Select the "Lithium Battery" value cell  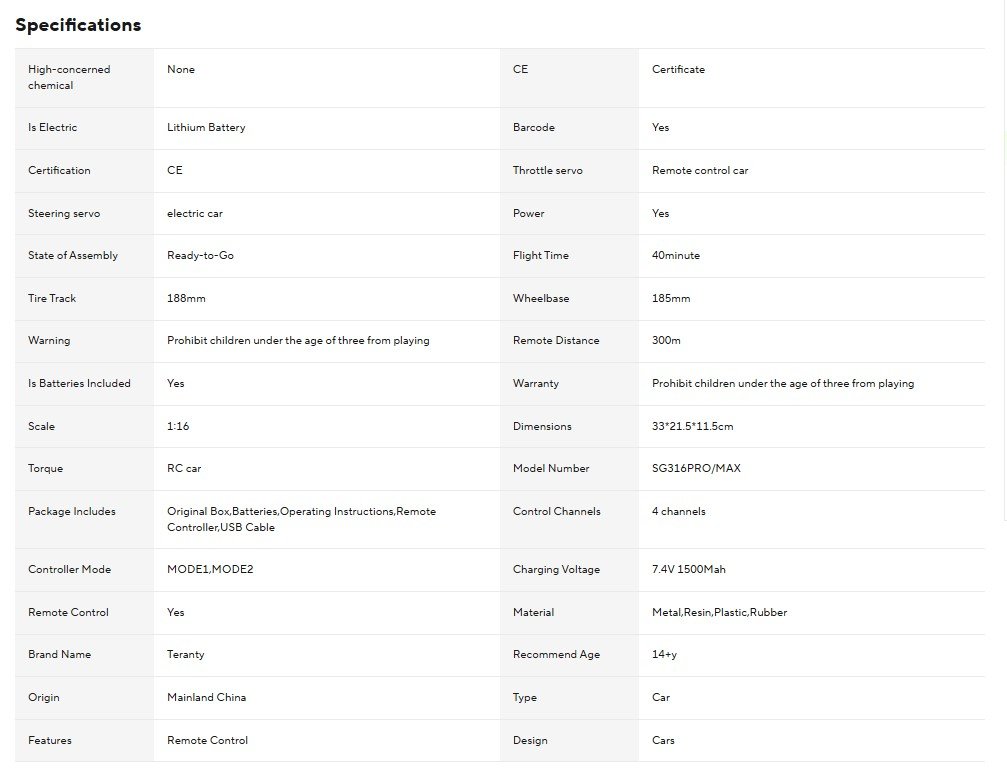pos(206,128)
